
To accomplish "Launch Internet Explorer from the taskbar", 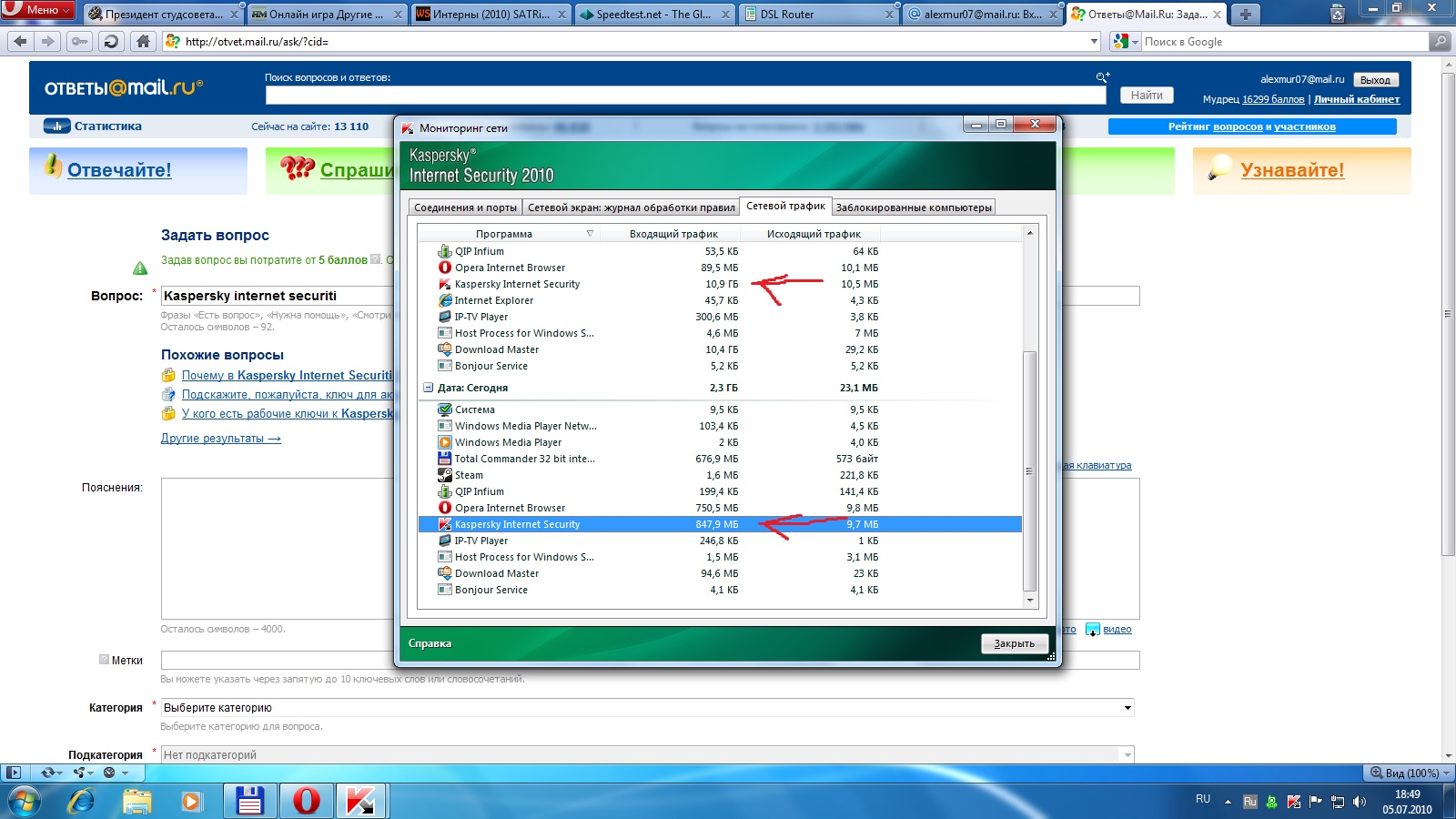I will point(82,802).
